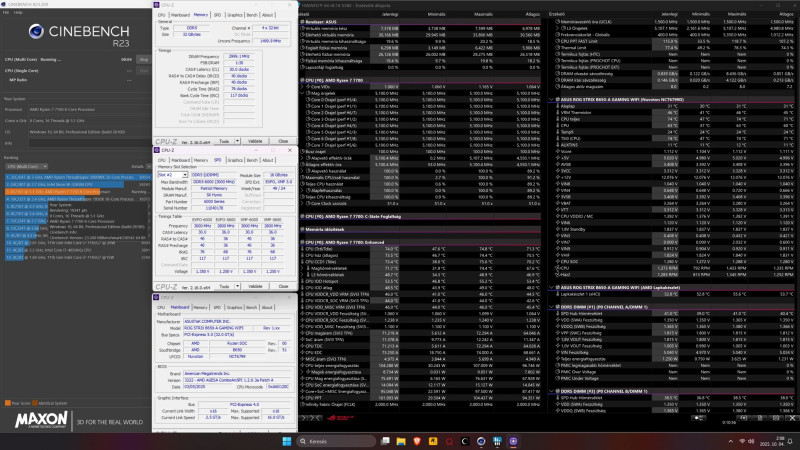Launch Brave browser from the taskbar
Viewport: 800px width, 450px height.
click(x=417, y=441)
